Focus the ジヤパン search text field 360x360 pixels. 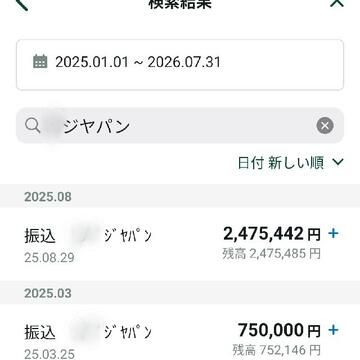point(180,125)
